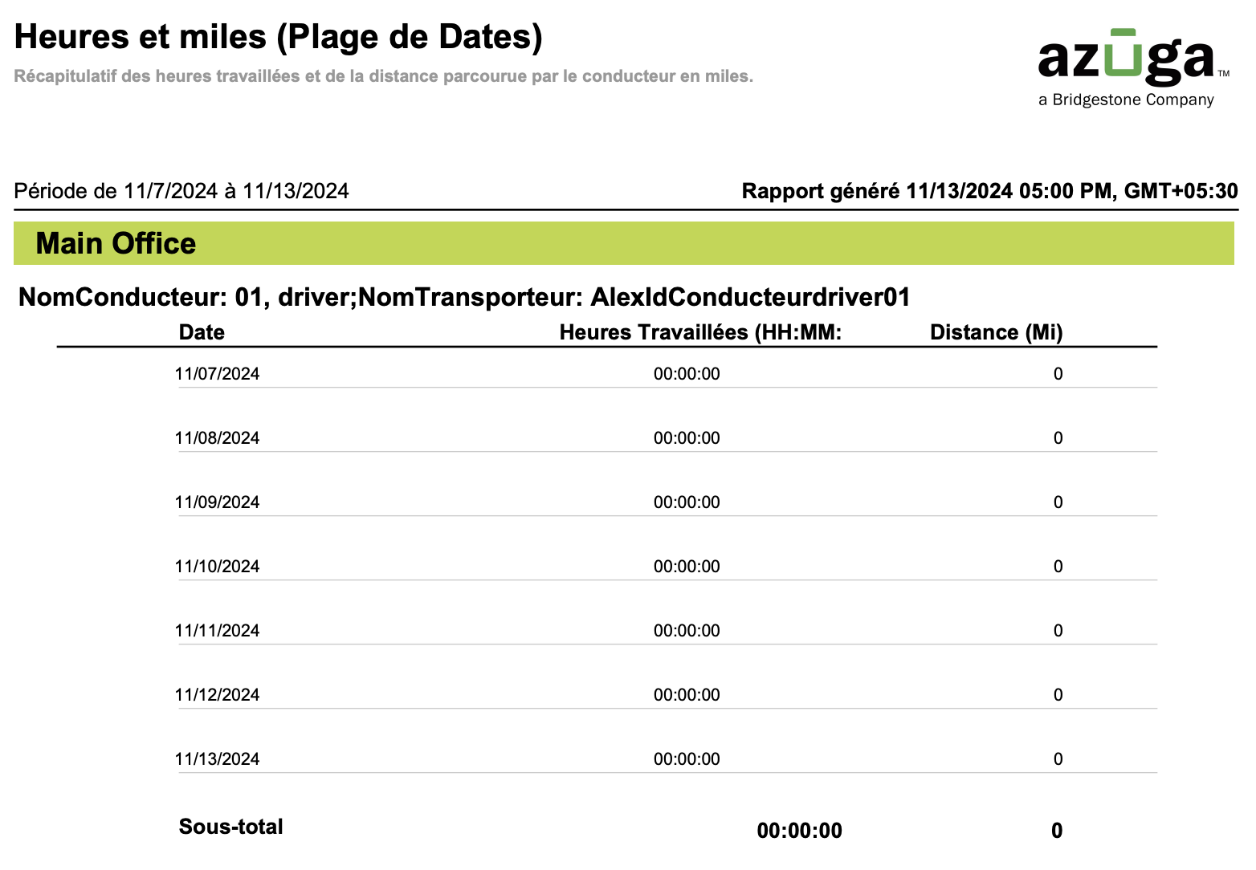The image size is (1256, 870).
Task: Click the report title Heures et miles
Action: [278, 37]
